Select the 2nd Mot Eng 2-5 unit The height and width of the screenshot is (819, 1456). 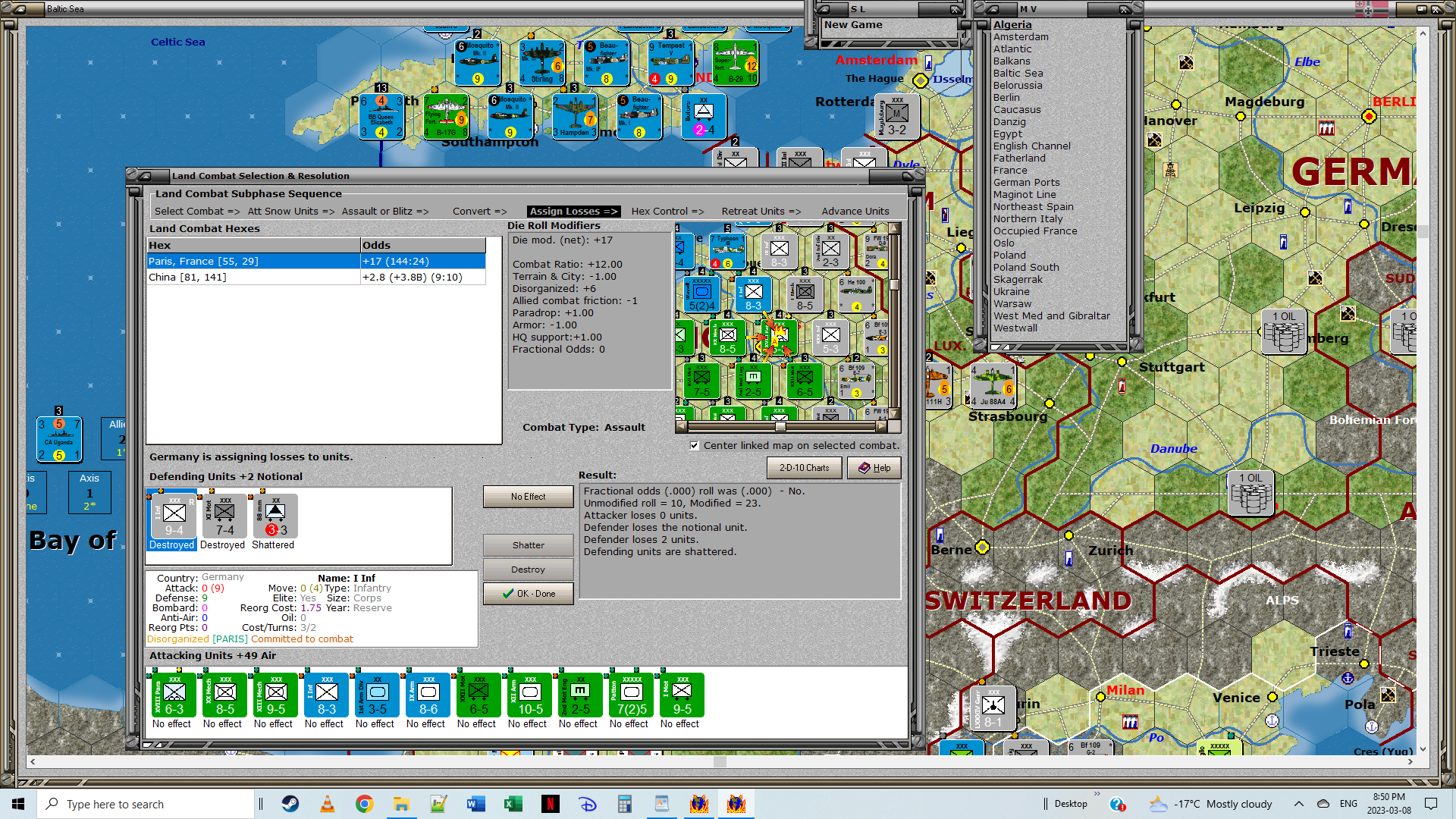pyautogui.click(x=580, y=695)
